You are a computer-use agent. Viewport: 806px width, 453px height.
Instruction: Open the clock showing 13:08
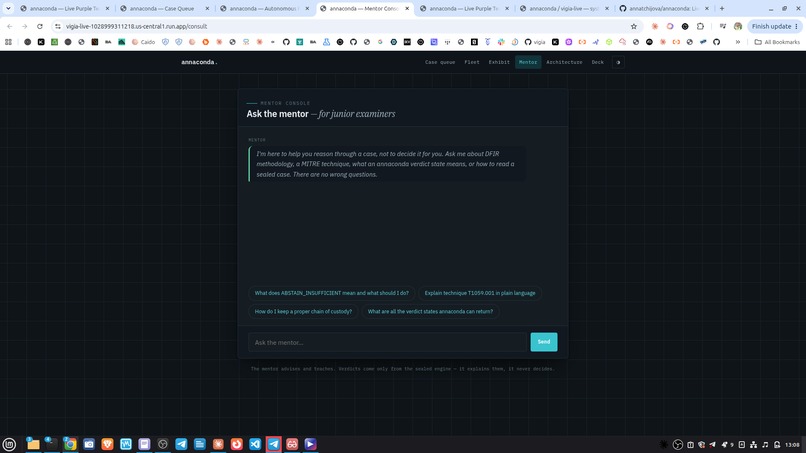pos(792,445)
